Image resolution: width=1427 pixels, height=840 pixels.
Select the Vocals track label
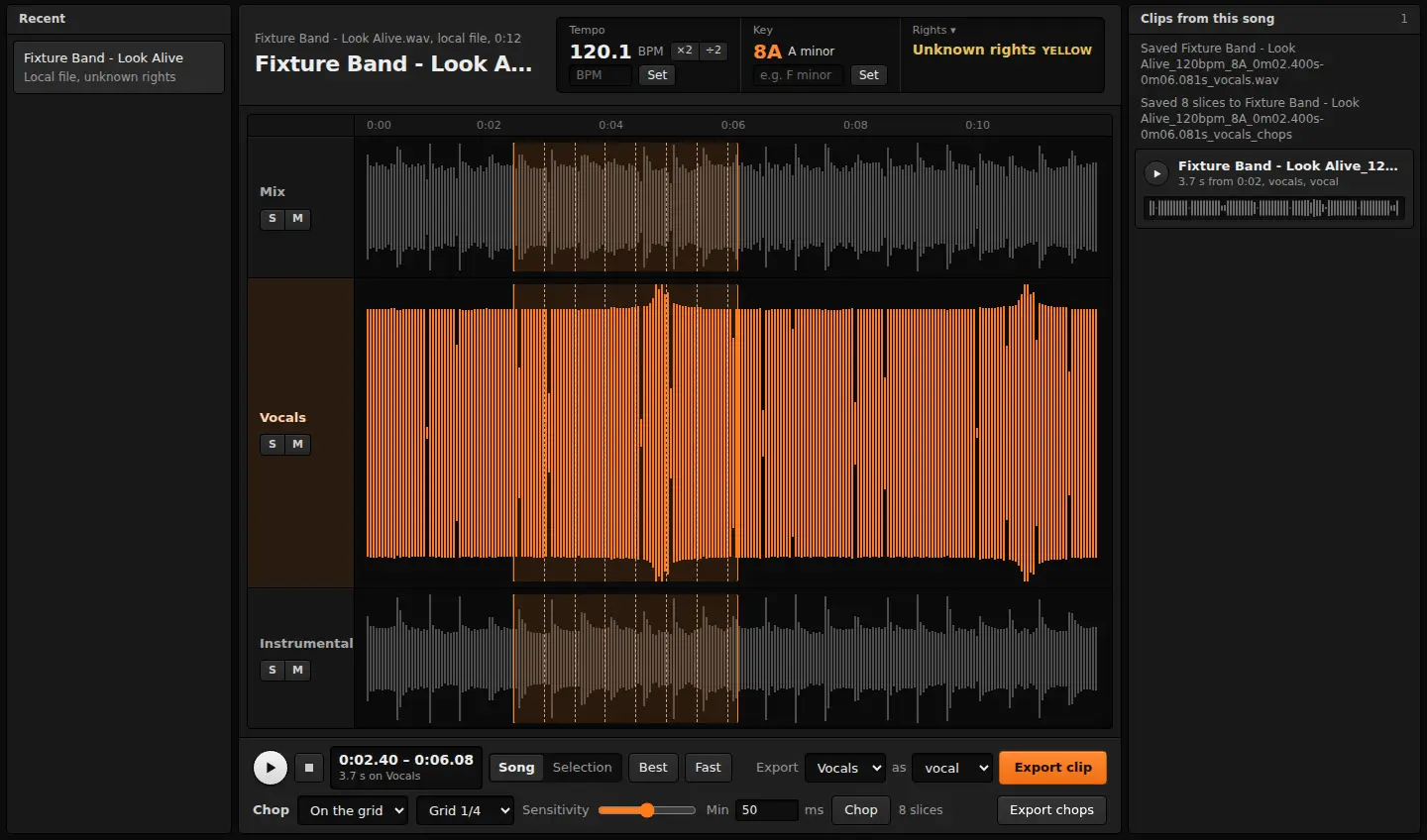pyautogui.click(x=282, y=418)
